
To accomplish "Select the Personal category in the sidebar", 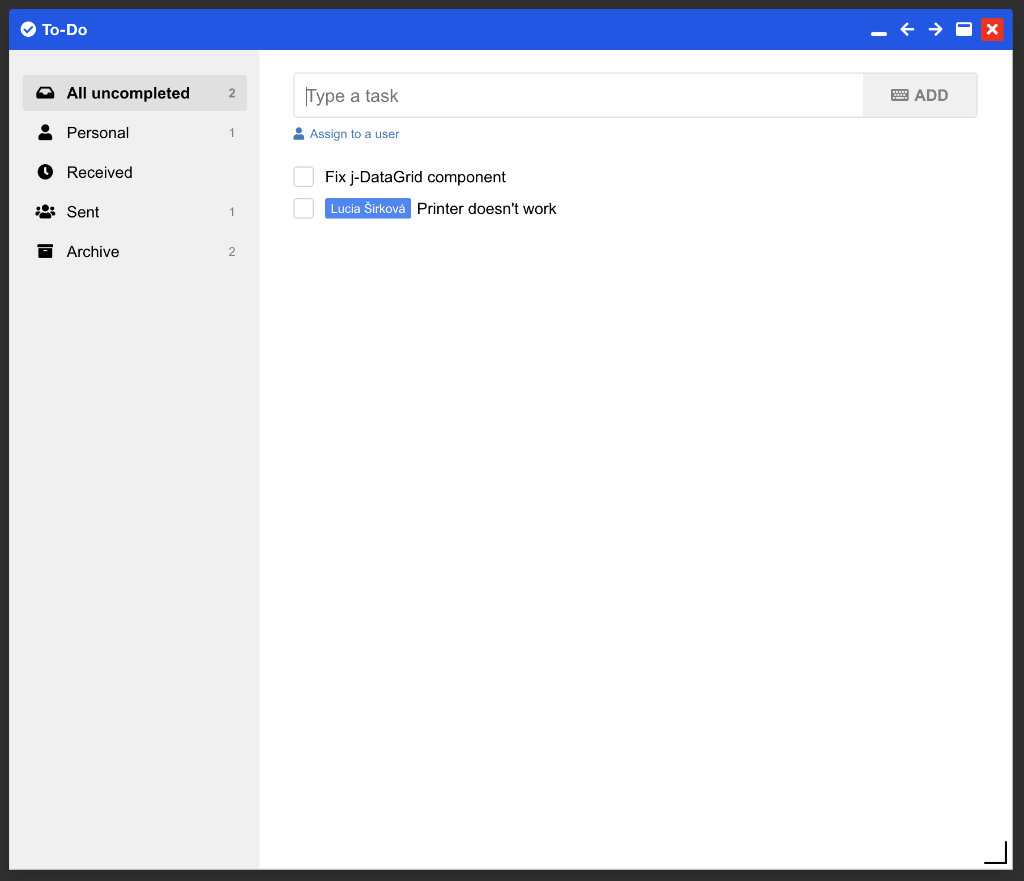I will pyautogui.click(x=98, y=132).
